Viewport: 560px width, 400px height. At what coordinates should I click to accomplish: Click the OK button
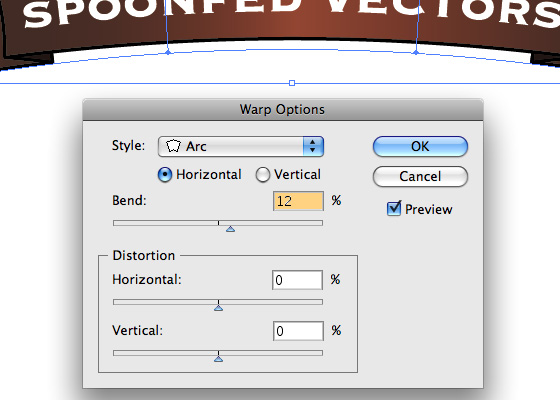[x=420, y=146]
